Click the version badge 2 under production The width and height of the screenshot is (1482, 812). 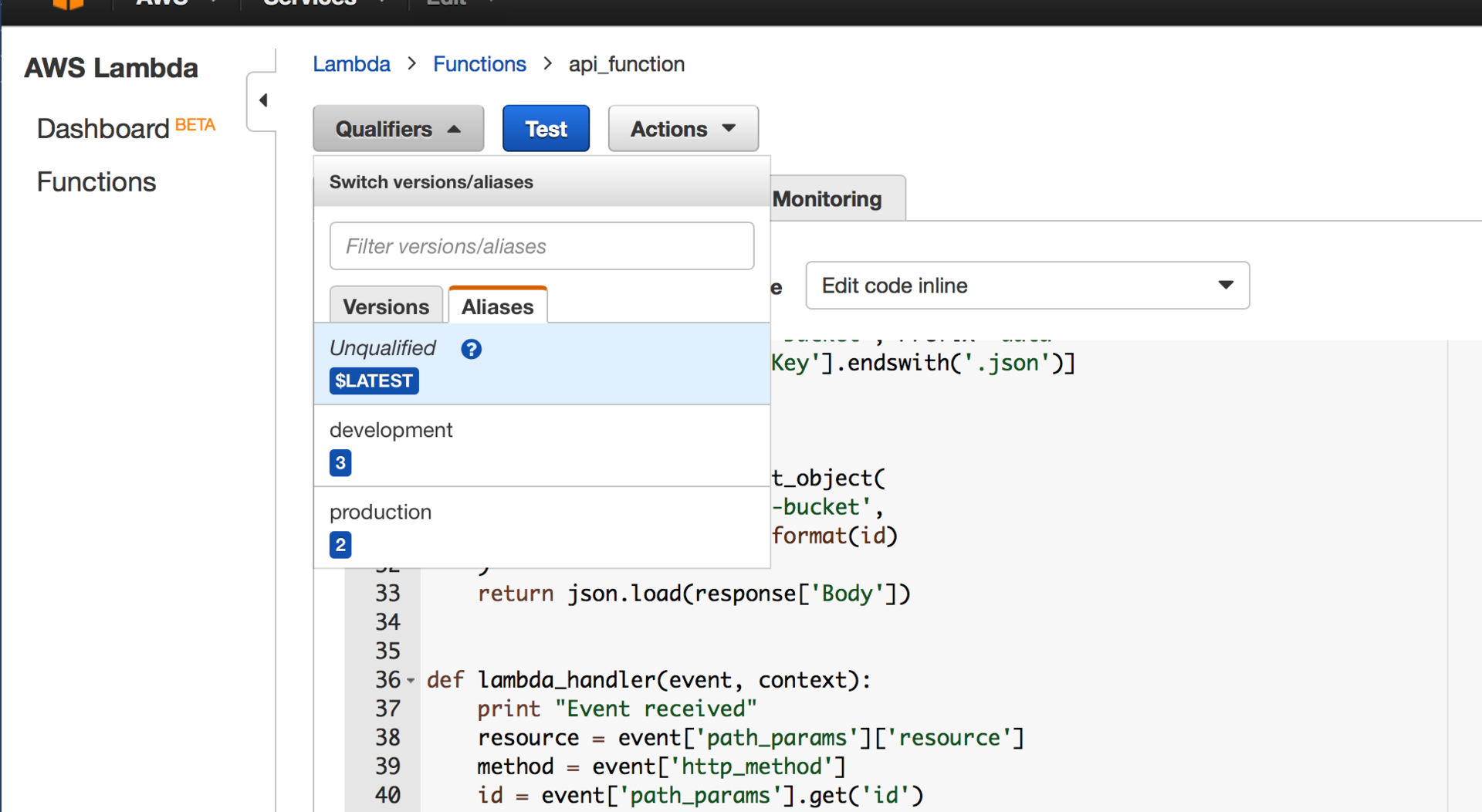click(x=340, y=545)
